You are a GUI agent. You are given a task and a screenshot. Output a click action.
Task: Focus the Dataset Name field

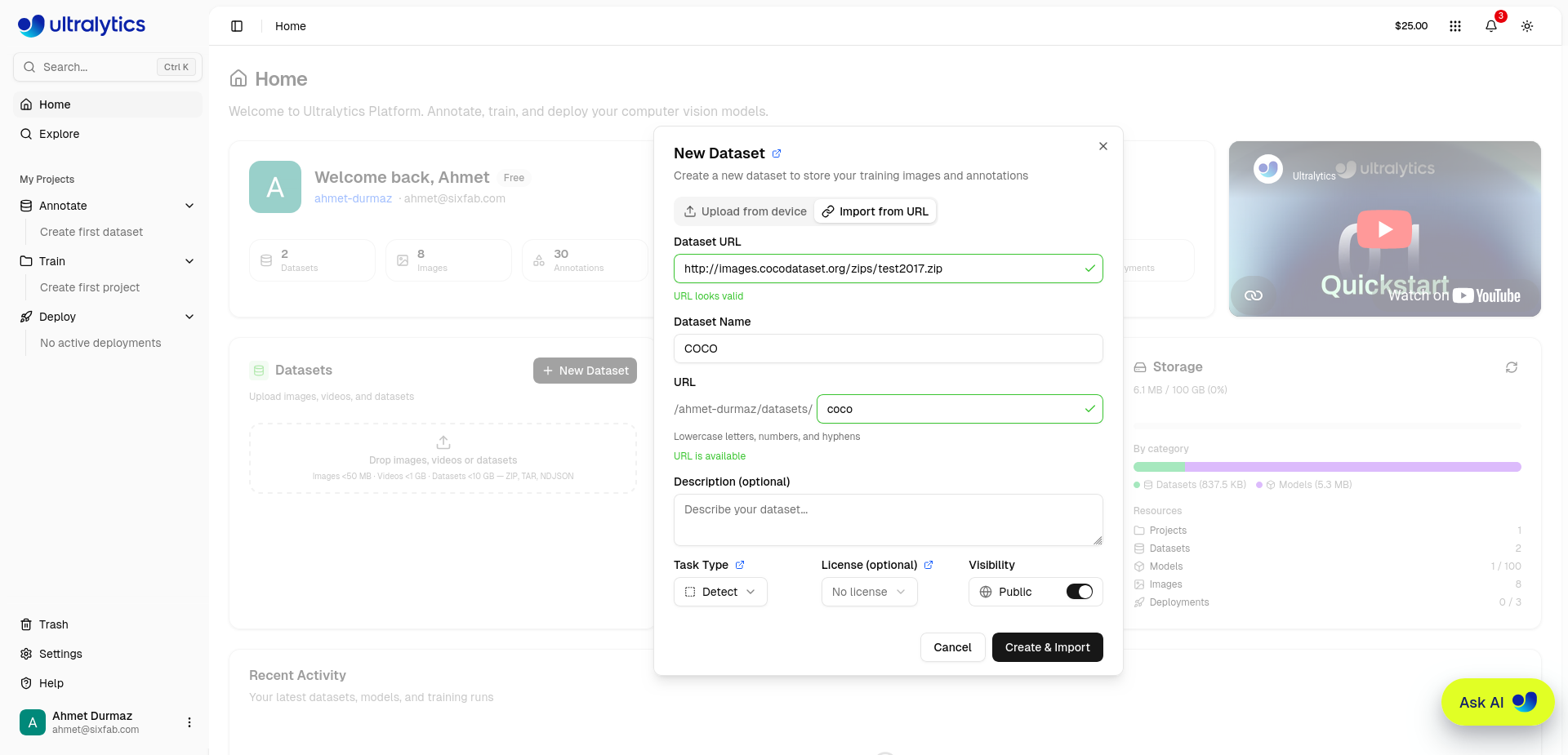pos(888,349)
